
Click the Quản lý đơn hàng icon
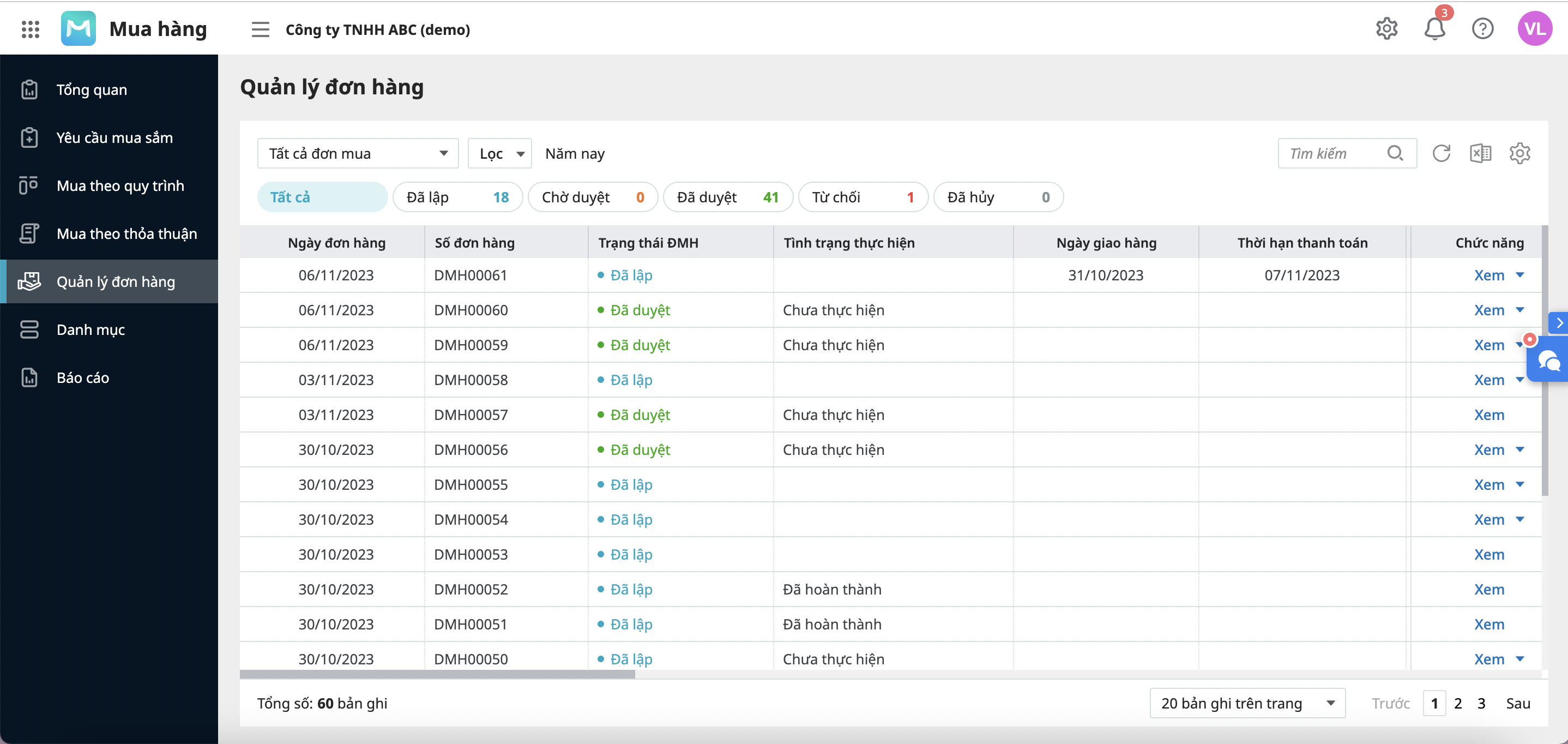coord(29,282)
